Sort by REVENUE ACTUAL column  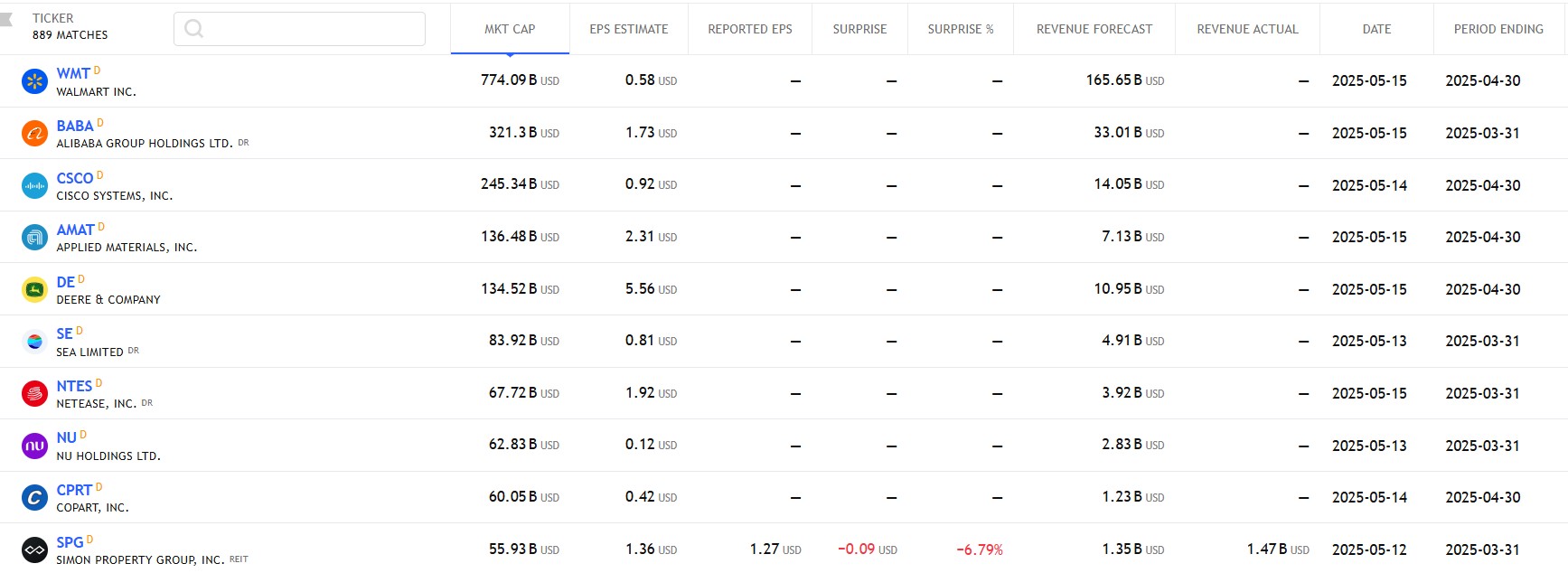tap(1247, 29)
